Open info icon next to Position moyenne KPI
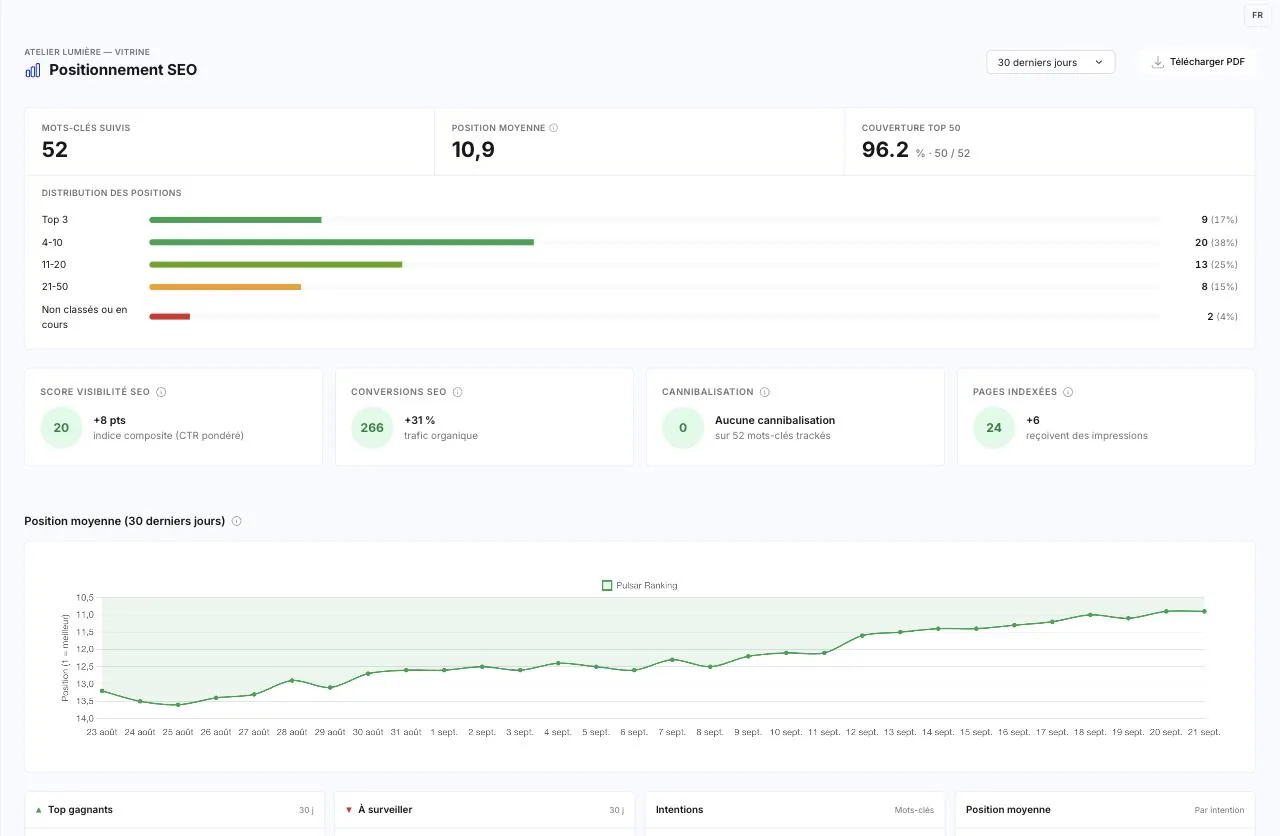 [554, 128]
